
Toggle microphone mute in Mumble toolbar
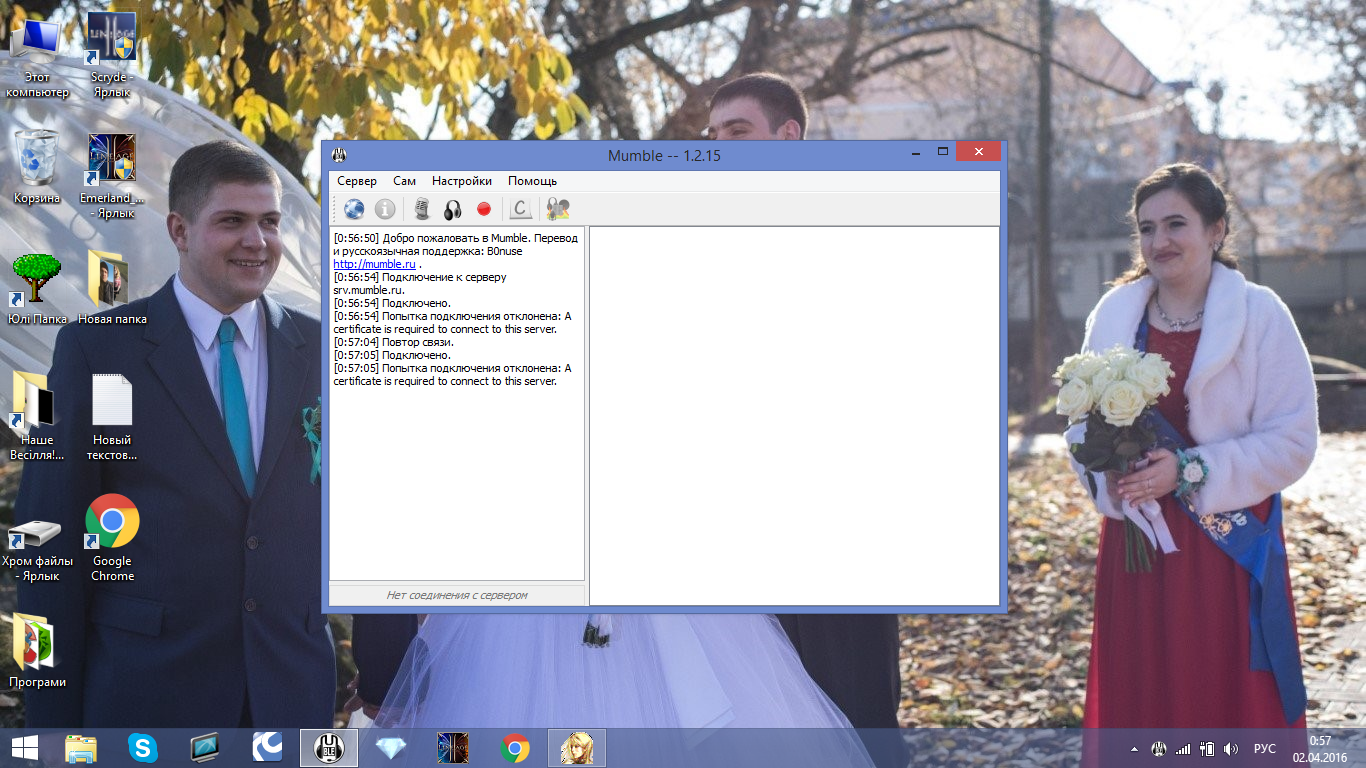pos(422,209)
